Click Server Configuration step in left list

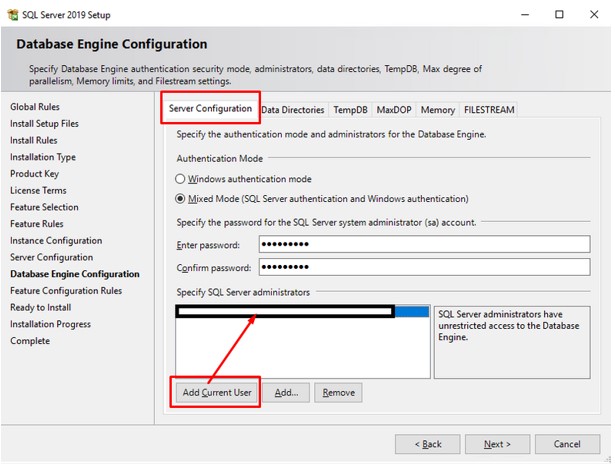[x=52, y=257]
